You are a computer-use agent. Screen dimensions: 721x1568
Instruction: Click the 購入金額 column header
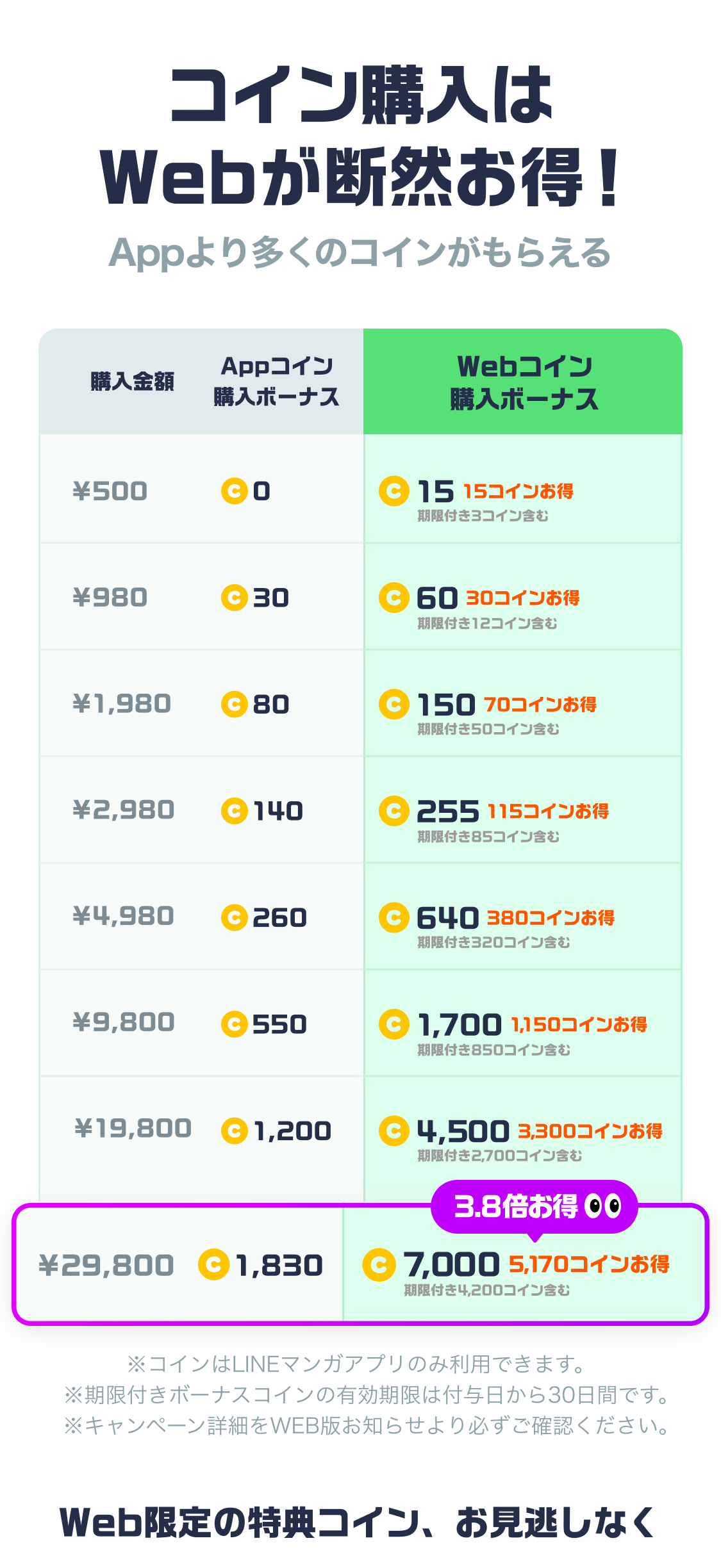[x=132, y=382]
